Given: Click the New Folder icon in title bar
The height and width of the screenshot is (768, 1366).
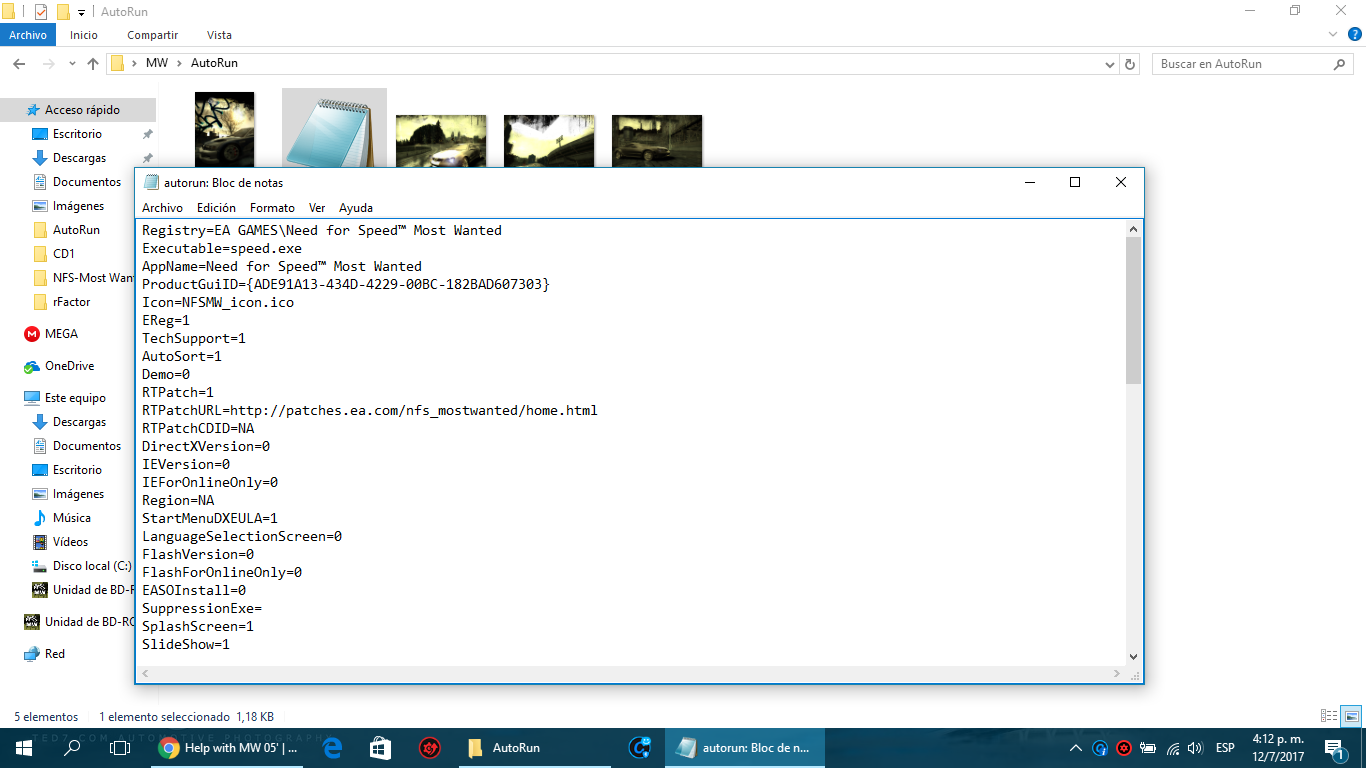Looking at the screenshot, I should coord(63,12).
